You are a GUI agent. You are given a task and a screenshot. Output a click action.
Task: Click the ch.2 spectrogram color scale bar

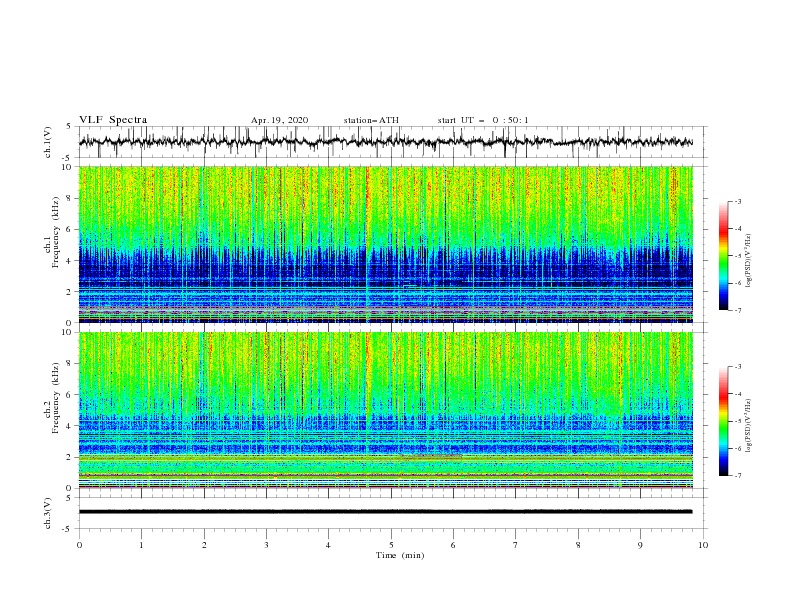[724, 421]
